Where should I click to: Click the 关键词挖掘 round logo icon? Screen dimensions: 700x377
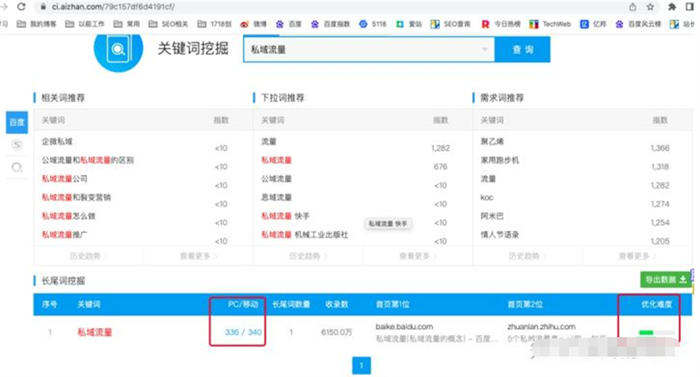point(118,49)
